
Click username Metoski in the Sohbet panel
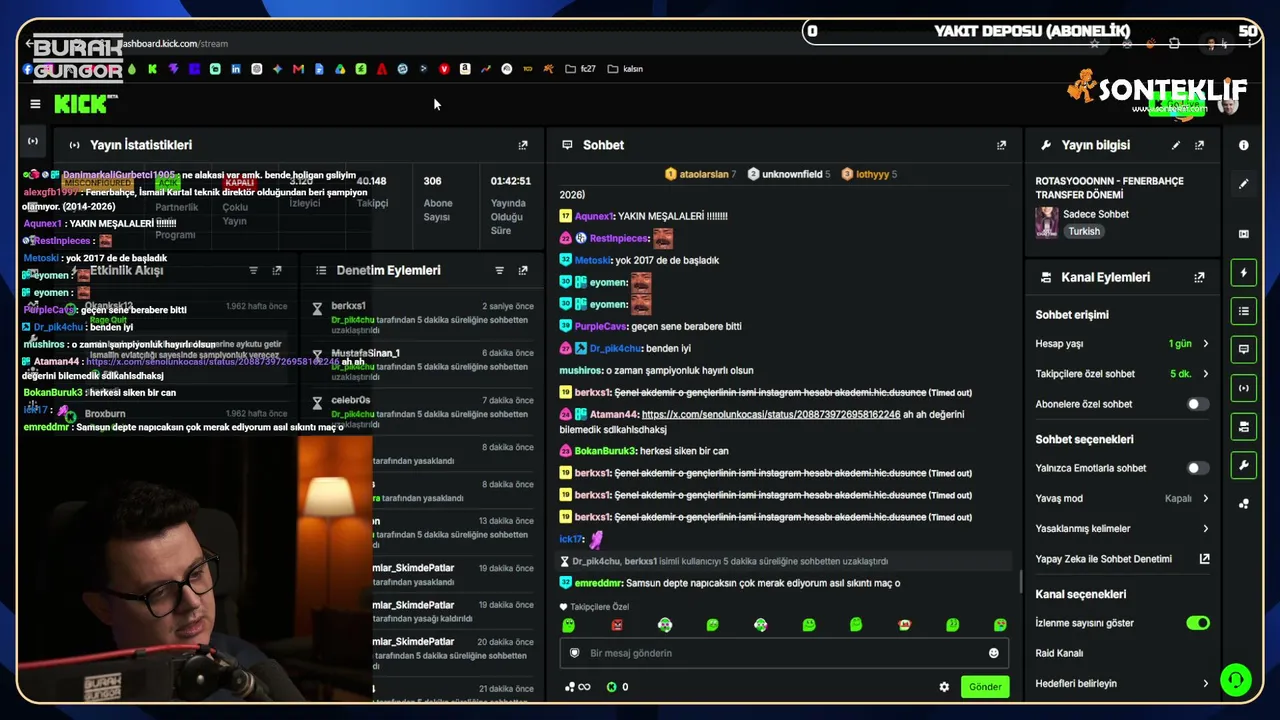(593, 260)
